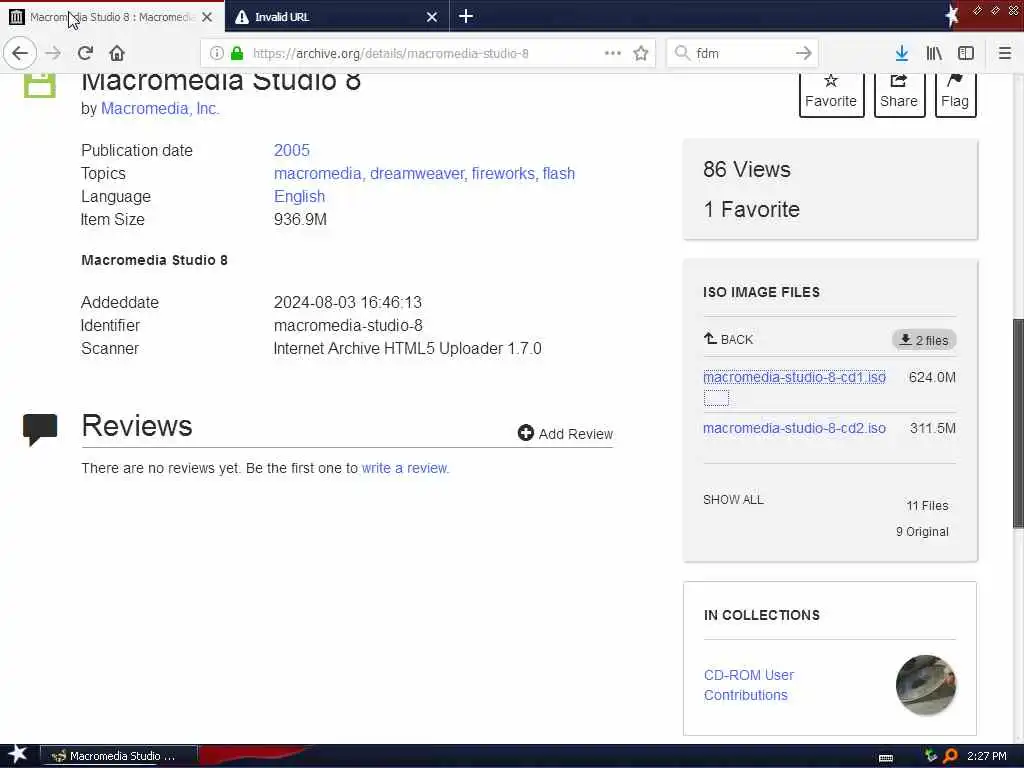Viewport: 1024px width, 768px height.
Task: Reload the page with the refresh icon
Action: [85, 53]
